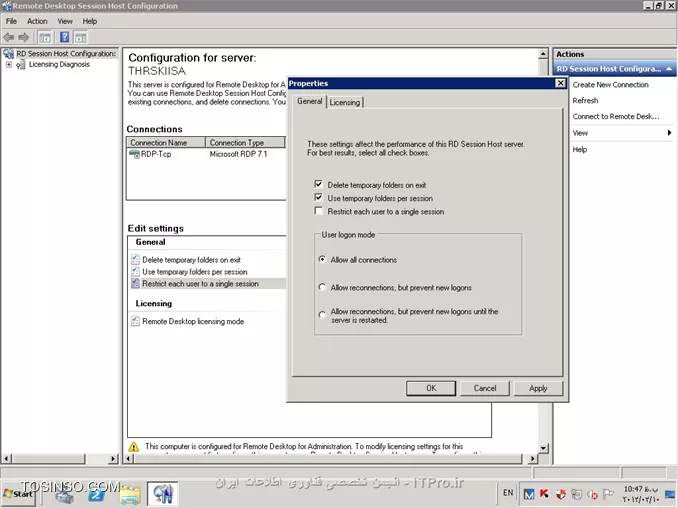Close the Properties dialog with X button
This screenshot has height=508, width=678.
coord(560,83)
